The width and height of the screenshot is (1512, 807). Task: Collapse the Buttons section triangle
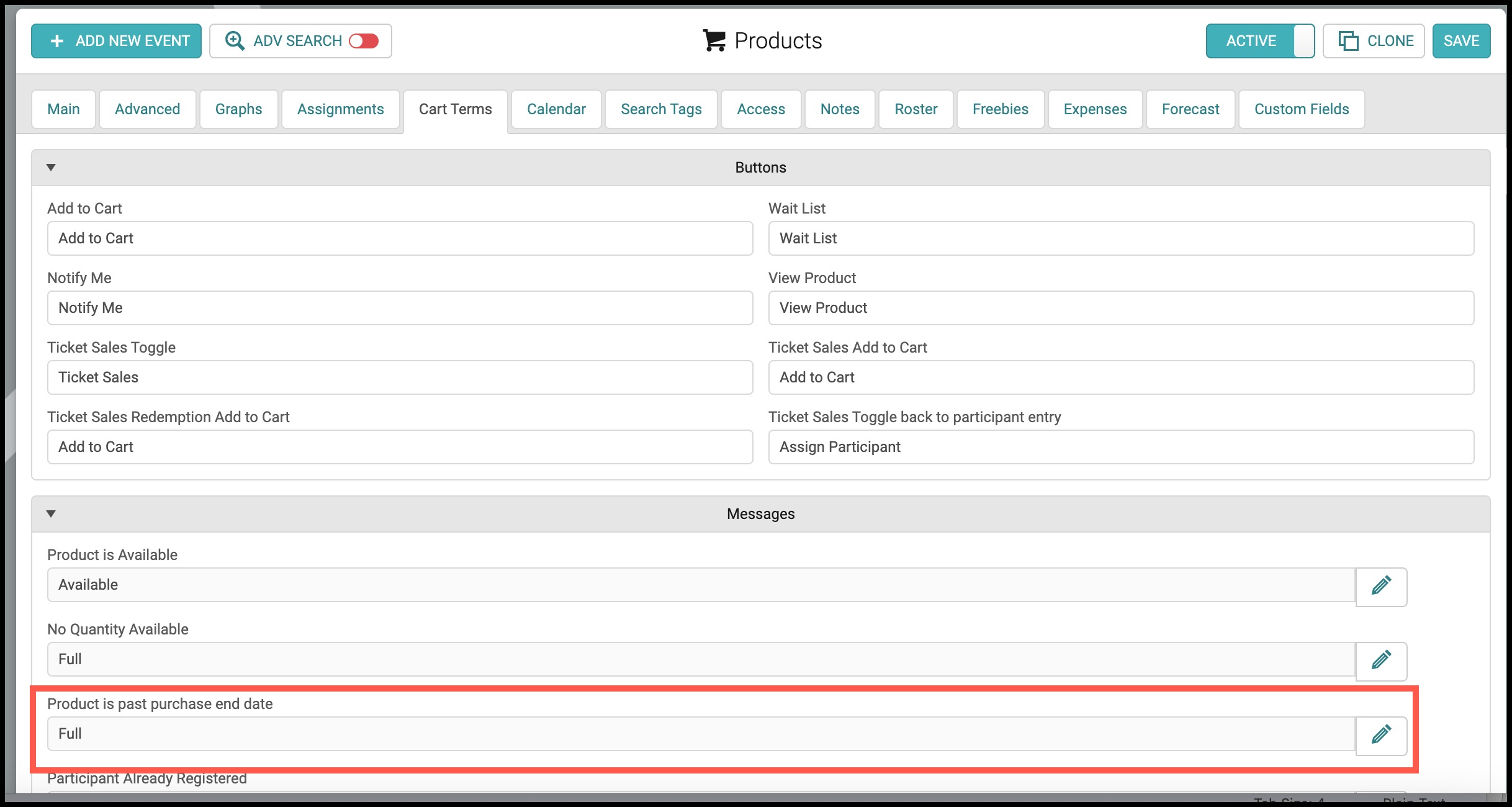click(x=51, y=167)
